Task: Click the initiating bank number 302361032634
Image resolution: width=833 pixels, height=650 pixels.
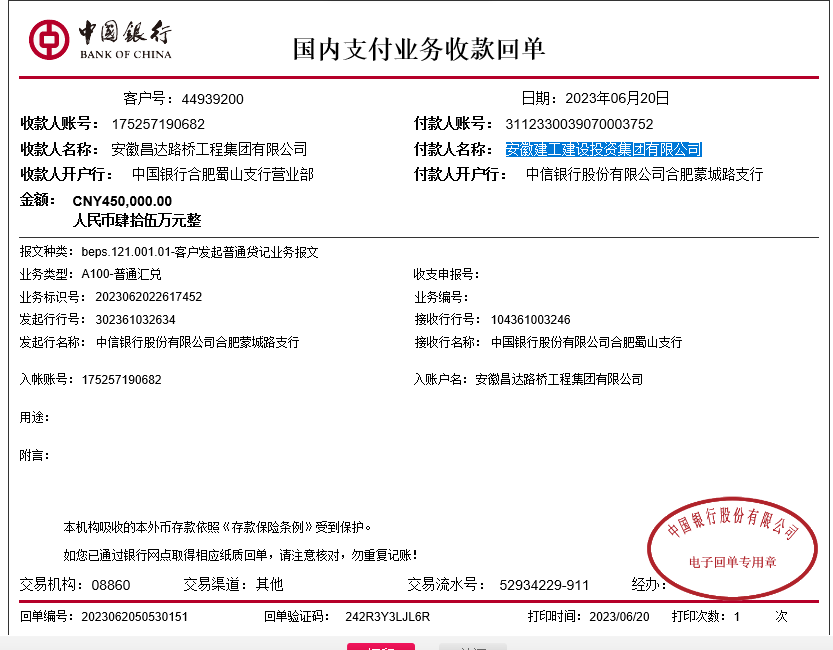Action: pyautogui.click(x=135, y=320)
